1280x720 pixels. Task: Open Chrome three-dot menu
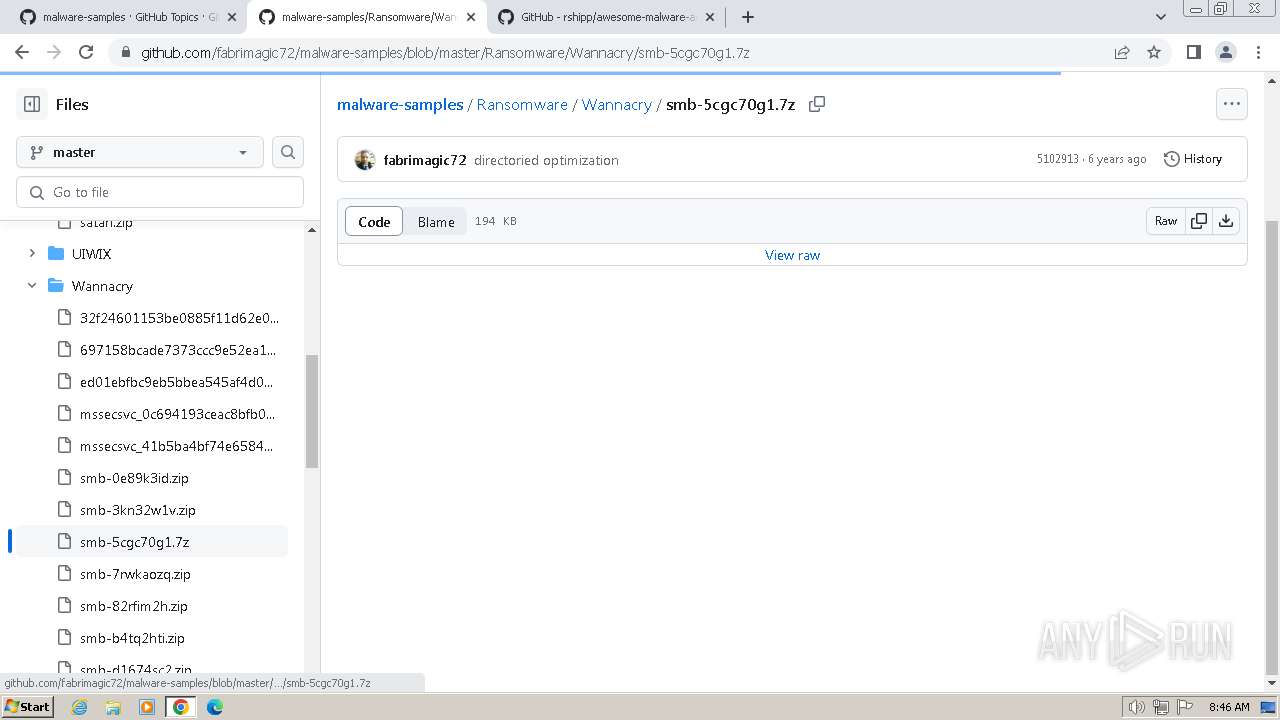(1257, 52)
